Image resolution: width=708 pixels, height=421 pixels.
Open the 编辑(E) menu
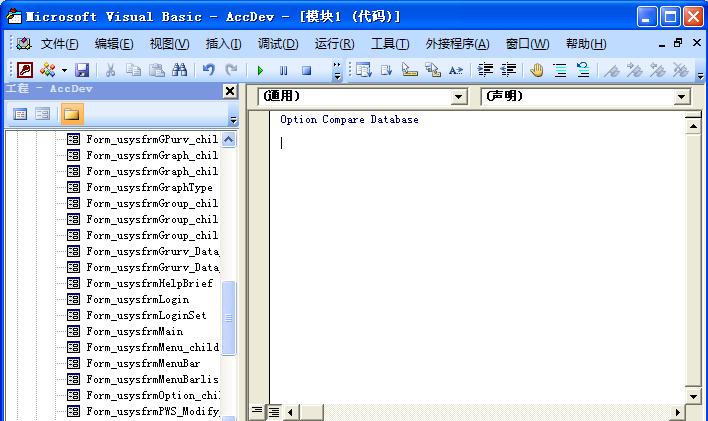[114, 44]
